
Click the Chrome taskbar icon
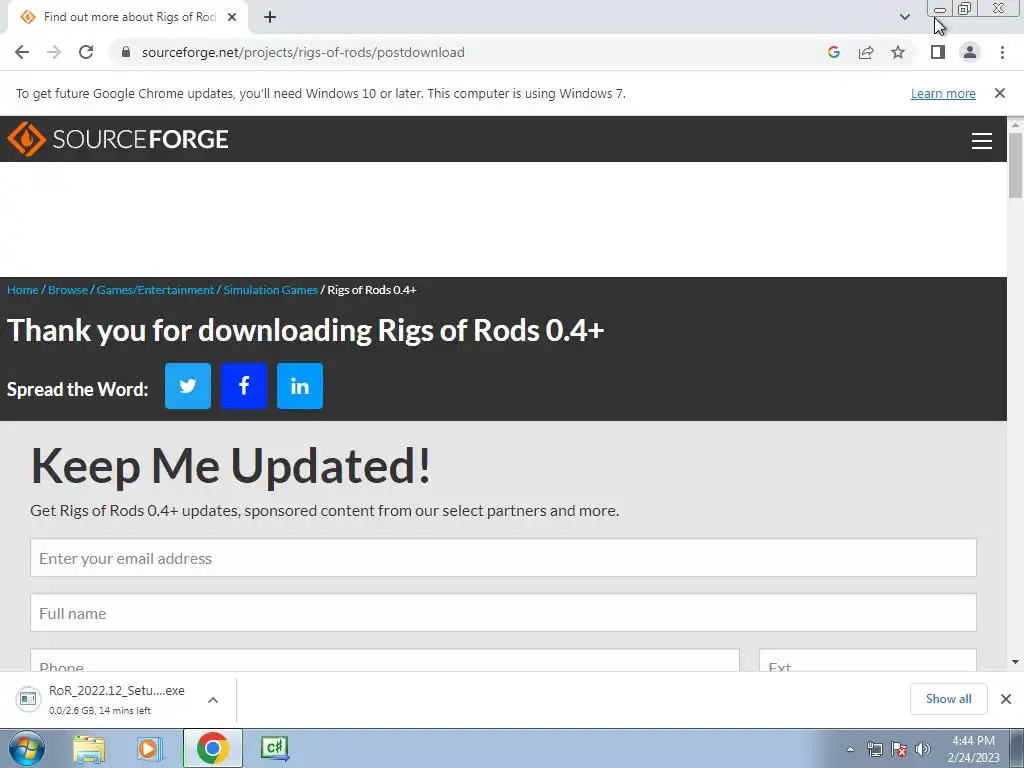tap(212, 748)
